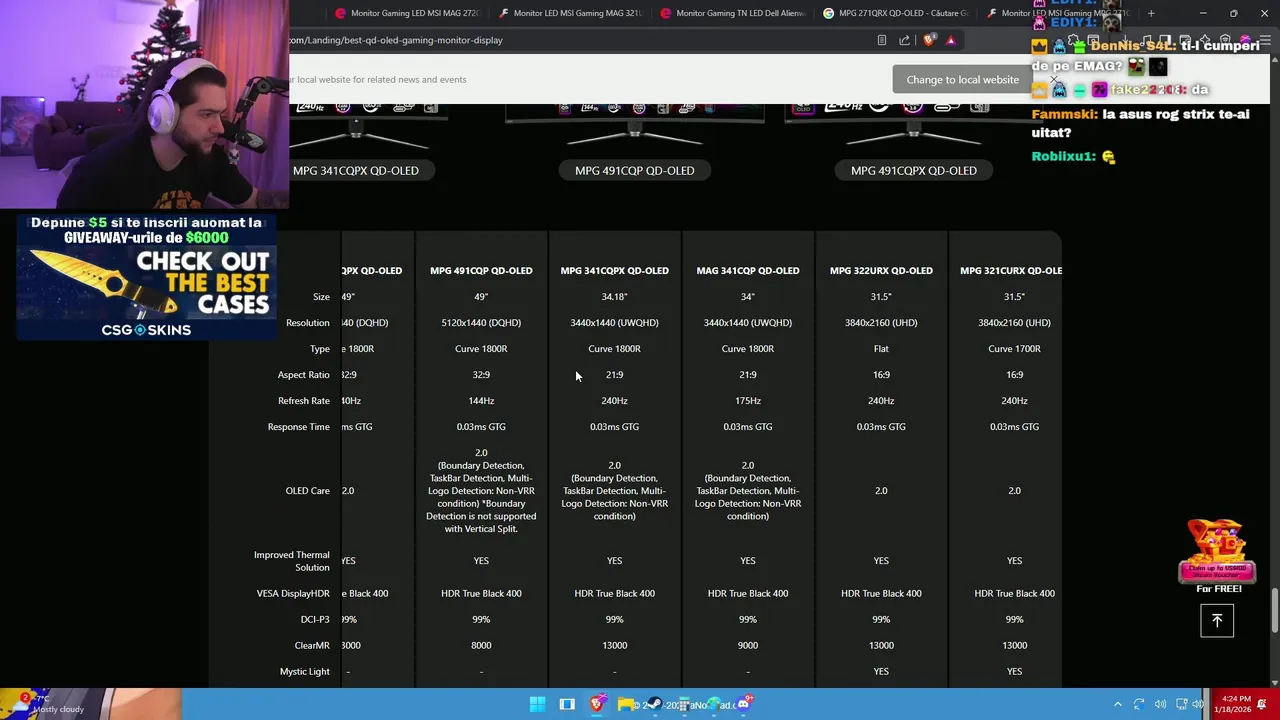Click the DCI-P3 row label
This screenshot has width=1280, height=720.
(x=315, y=620)
